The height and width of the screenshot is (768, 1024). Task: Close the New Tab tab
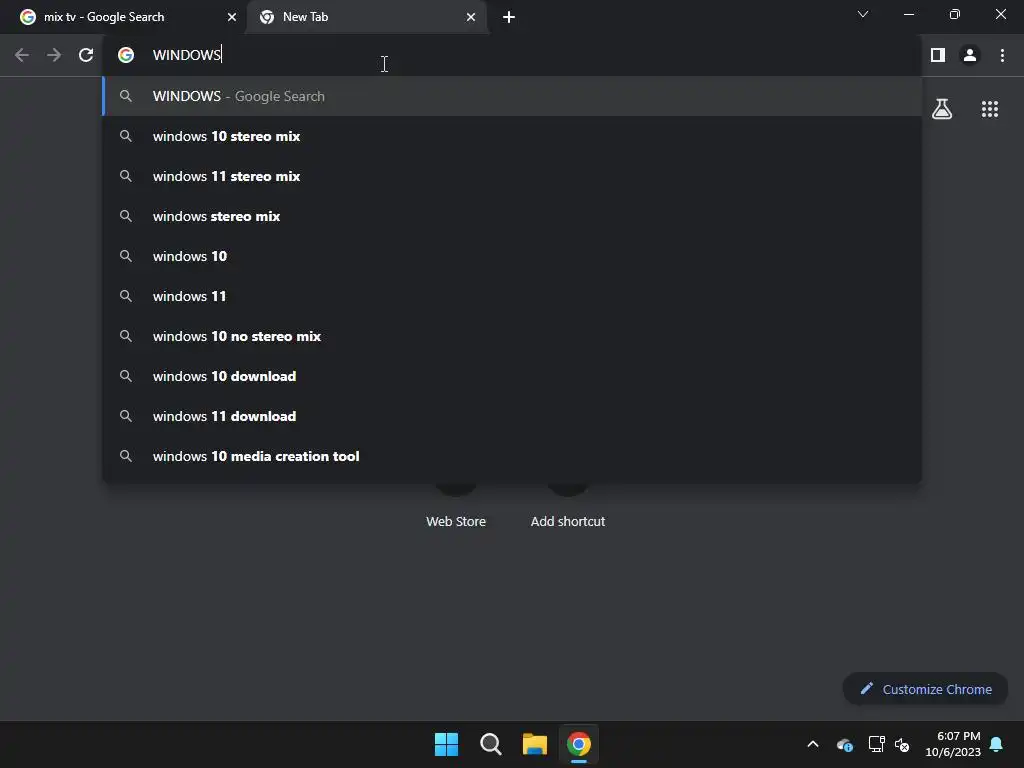471,17
